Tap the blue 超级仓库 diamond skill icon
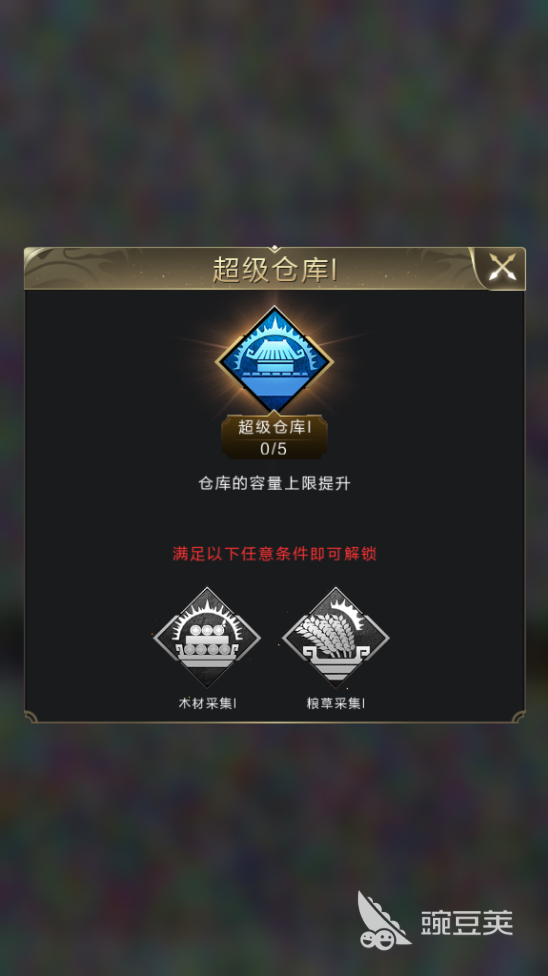Image resolution: width=548 pixels, height=976 pixels. pyautogui.click(x=274, y=360)
